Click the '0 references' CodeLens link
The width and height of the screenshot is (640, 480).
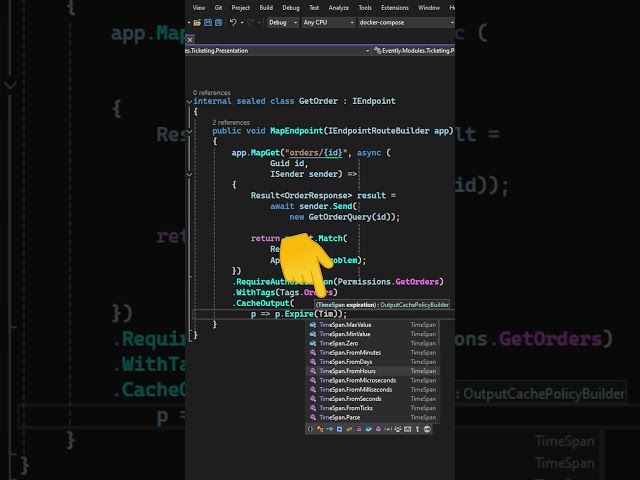pos(211,93)
